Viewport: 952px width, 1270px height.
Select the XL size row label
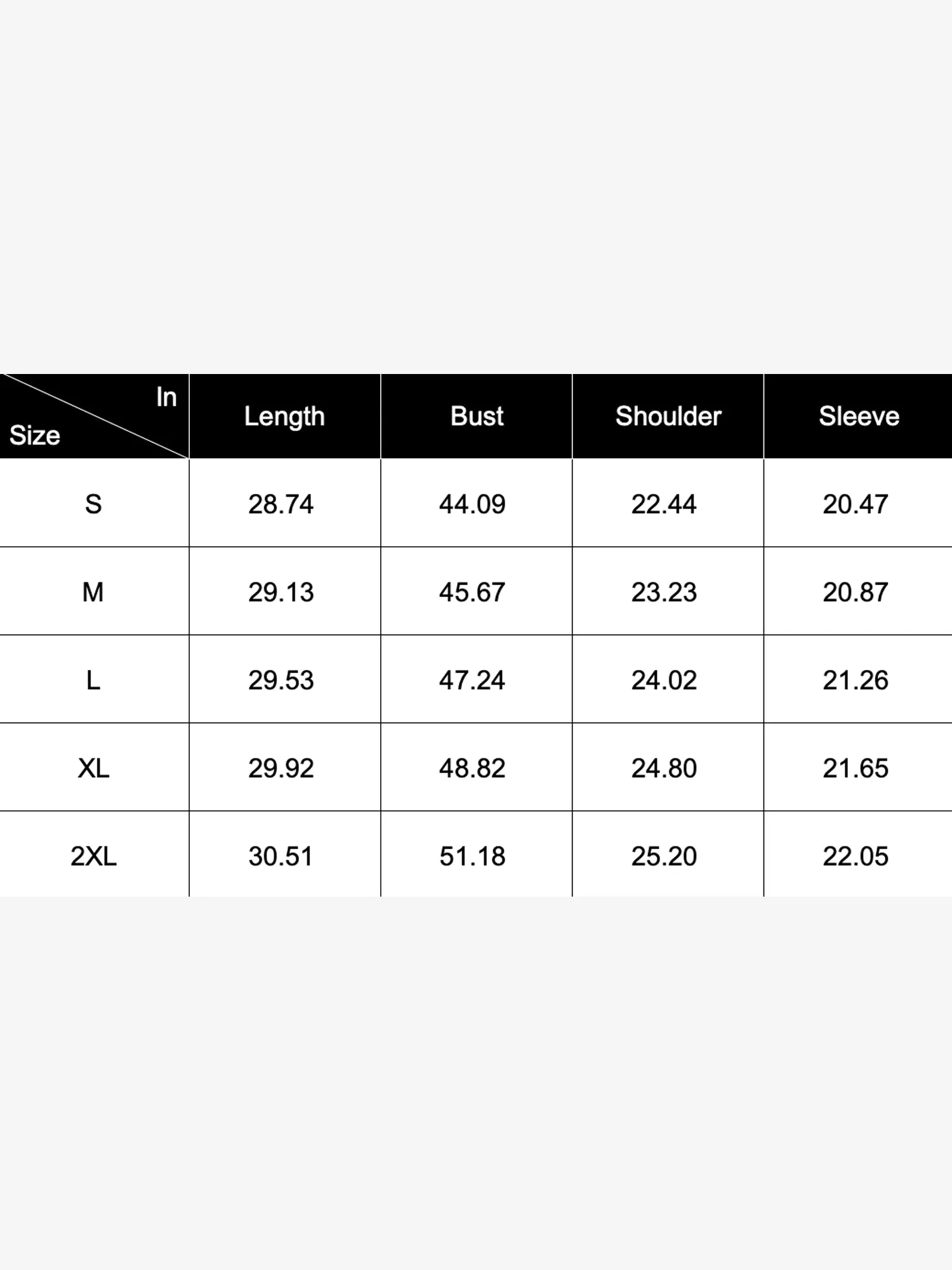pyautogui.click(x=93, y=768)
